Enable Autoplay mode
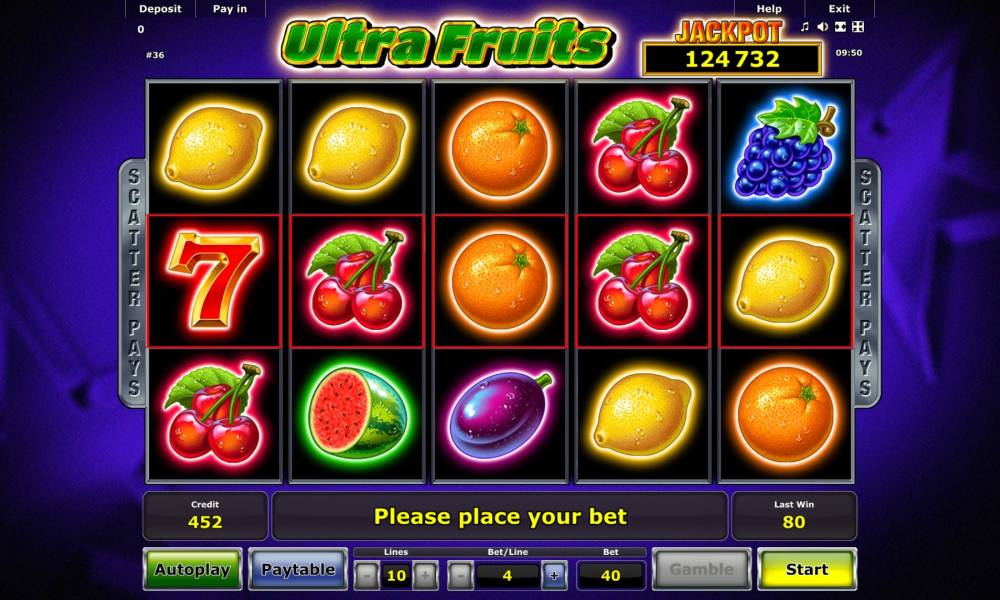This screenshot has width=1000, height=600. click(x=193, y=569)
